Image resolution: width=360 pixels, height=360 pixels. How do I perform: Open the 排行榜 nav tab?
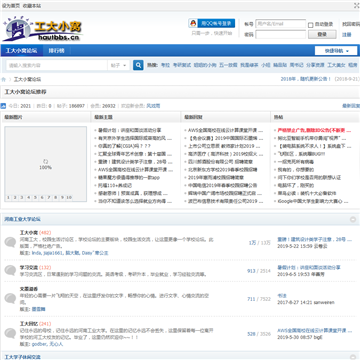pyautogui.click(x=56, y=51)
